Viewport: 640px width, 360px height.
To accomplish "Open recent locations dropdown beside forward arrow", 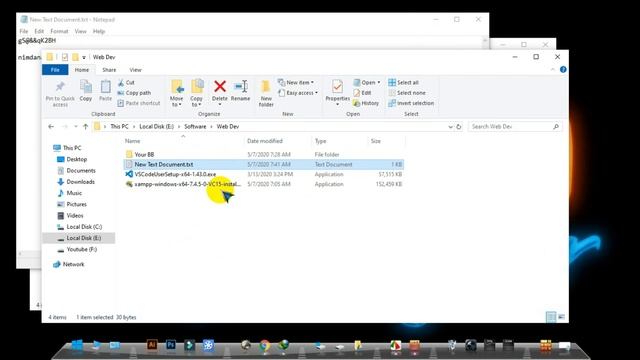I will [x=76, y=127].
